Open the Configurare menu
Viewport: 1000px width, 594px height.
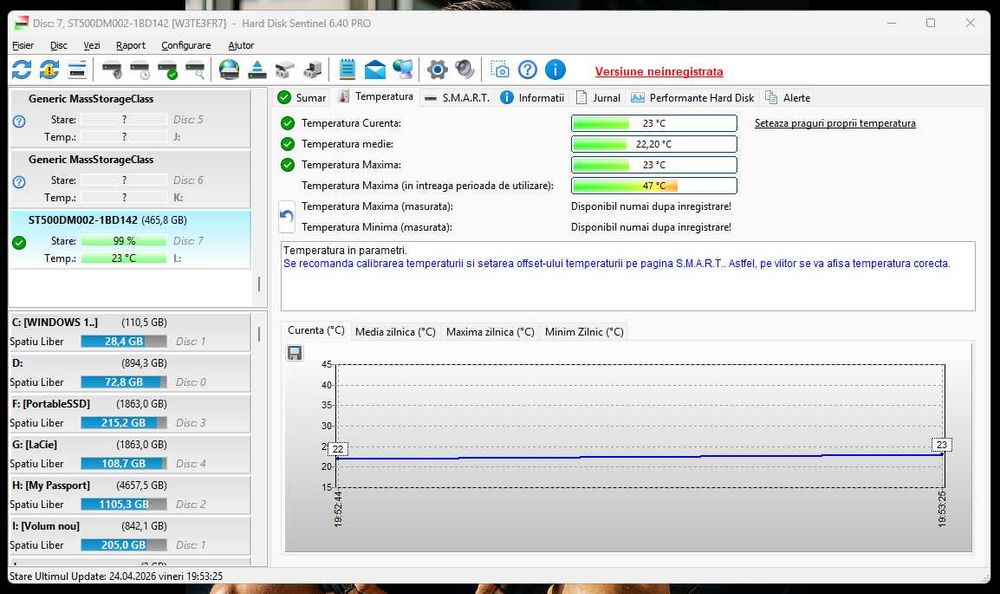(x=186, y=45)
